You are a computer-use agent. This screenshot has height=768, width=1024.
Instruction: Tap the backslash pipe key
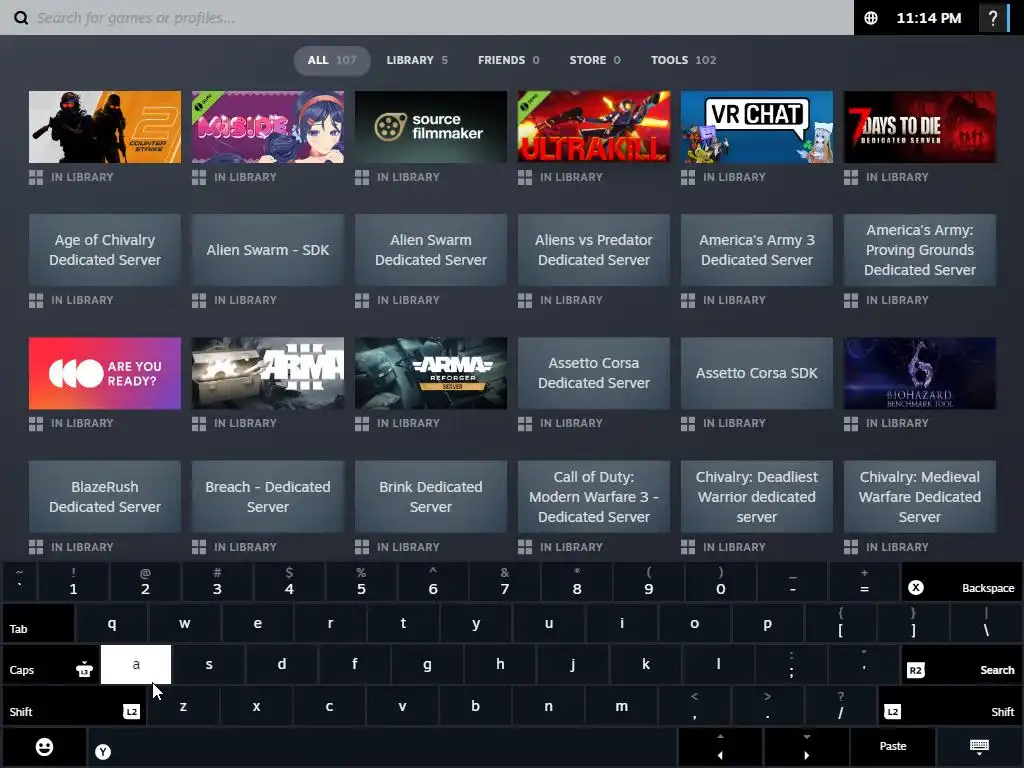(986, 623)
